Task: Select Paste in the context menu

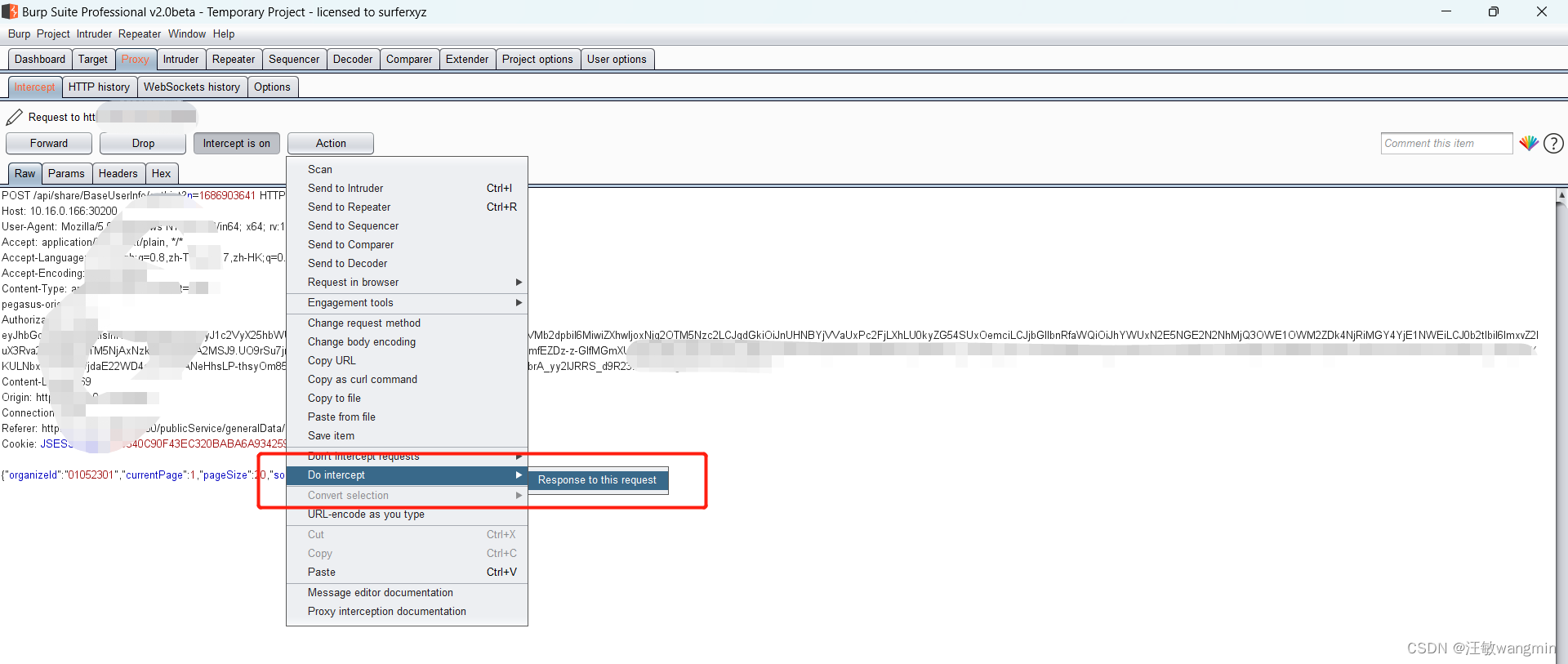Action: 407,572
